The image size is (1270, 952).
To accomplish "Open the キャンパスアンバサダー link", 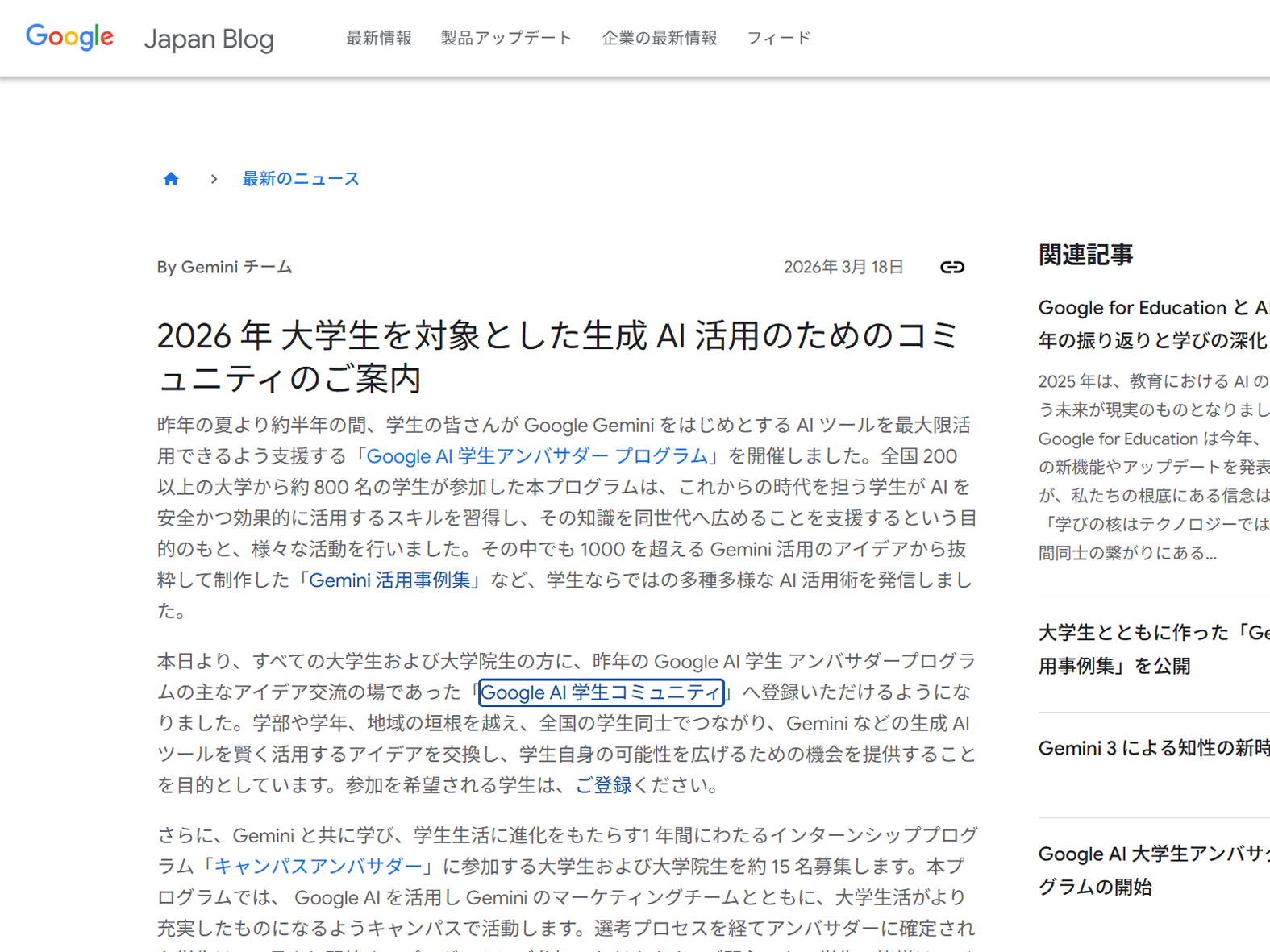I will [x=318, y=867].
